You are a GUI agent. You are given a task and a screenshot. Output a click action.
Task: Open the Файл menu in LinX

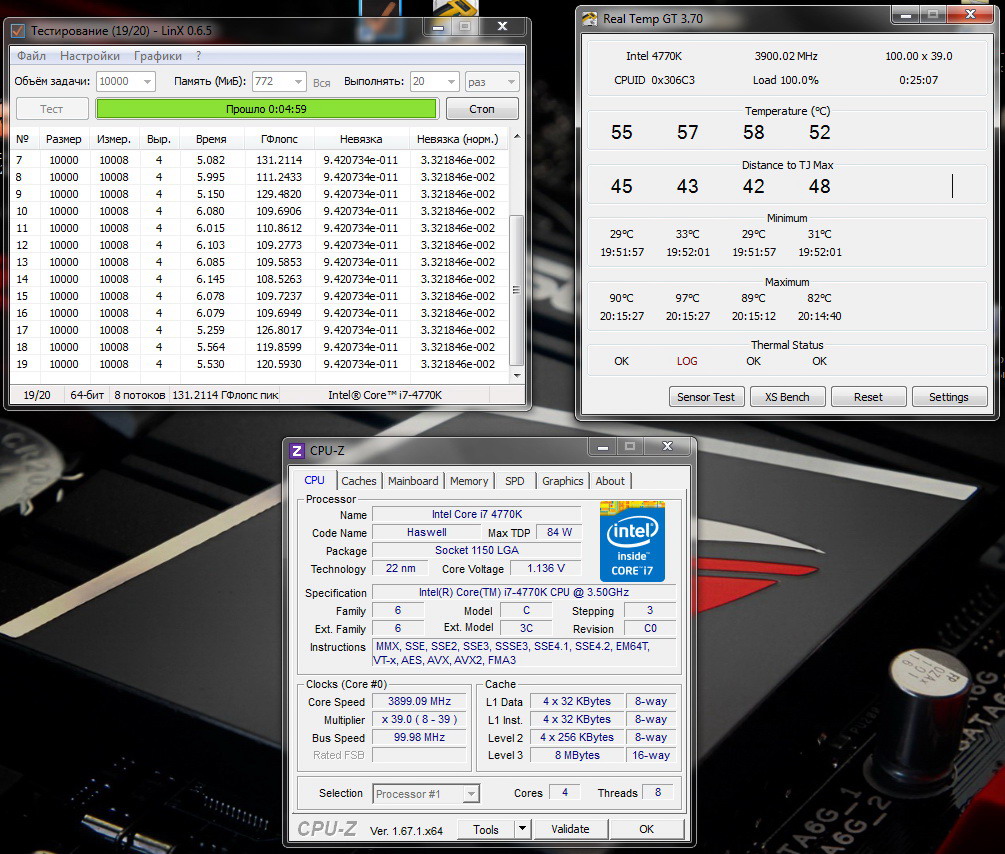[31, 56]
